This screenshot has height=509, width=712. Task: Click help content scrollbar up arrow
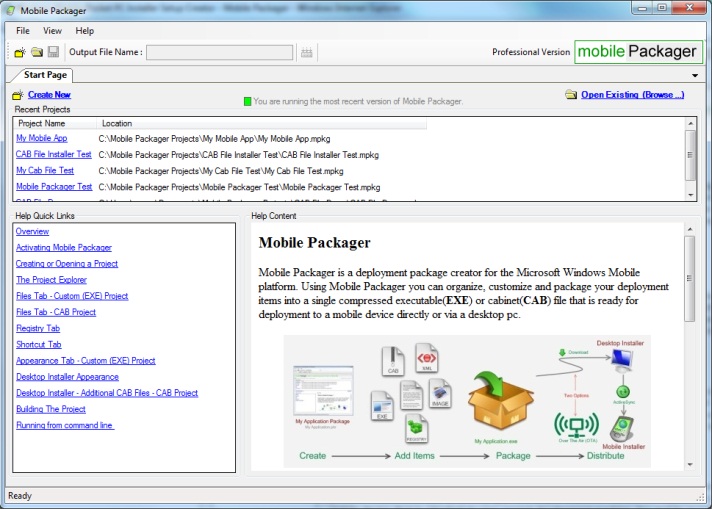690,229
